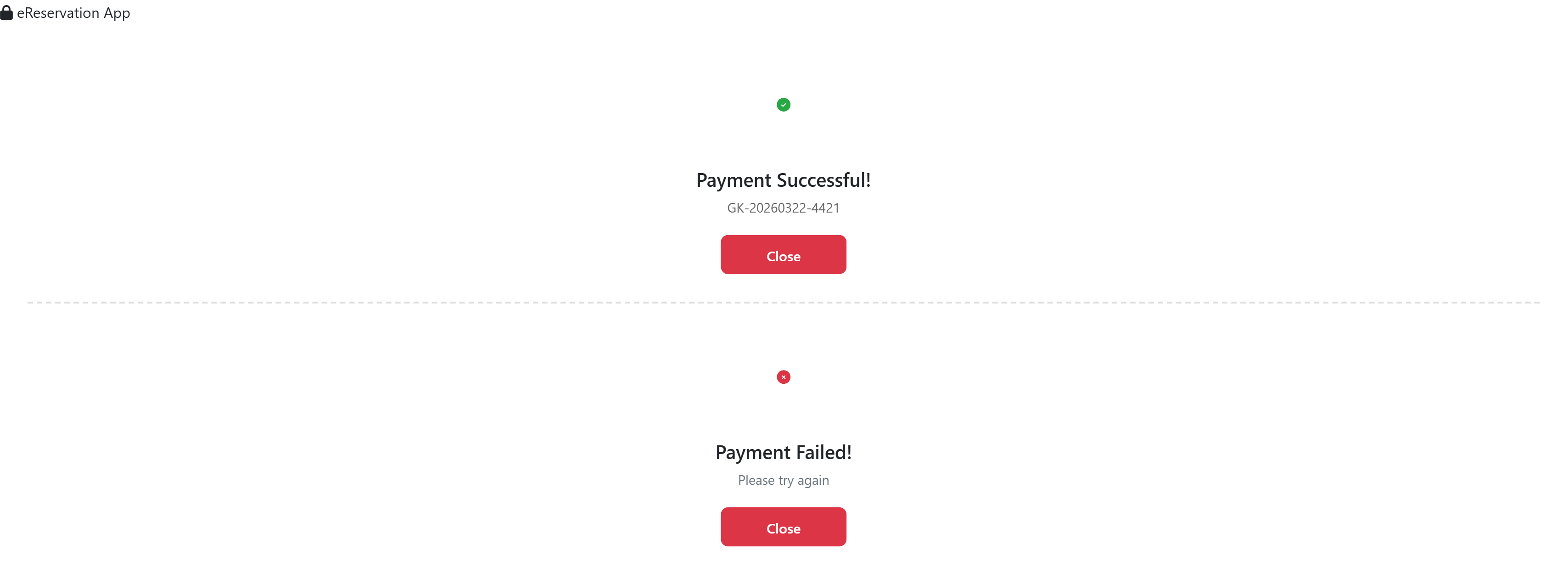This screenshot has width=1568, height=584.
Task: Select the Payment Failed heading
Action: [x=784, y=452]
